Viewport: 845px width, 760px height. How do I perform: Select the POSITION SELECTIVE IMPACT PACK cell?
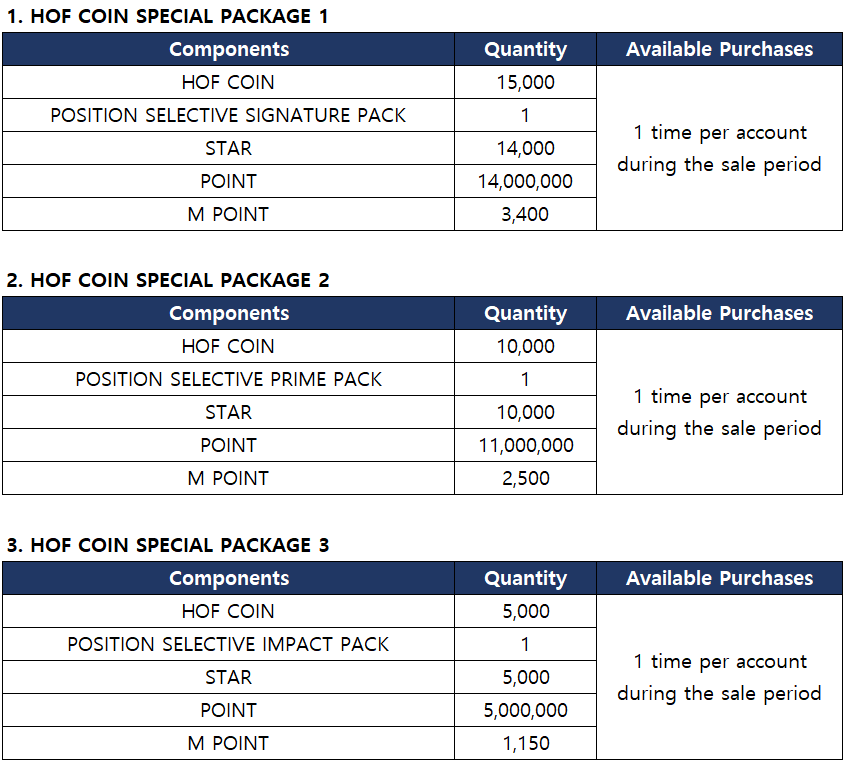(228, 644)
